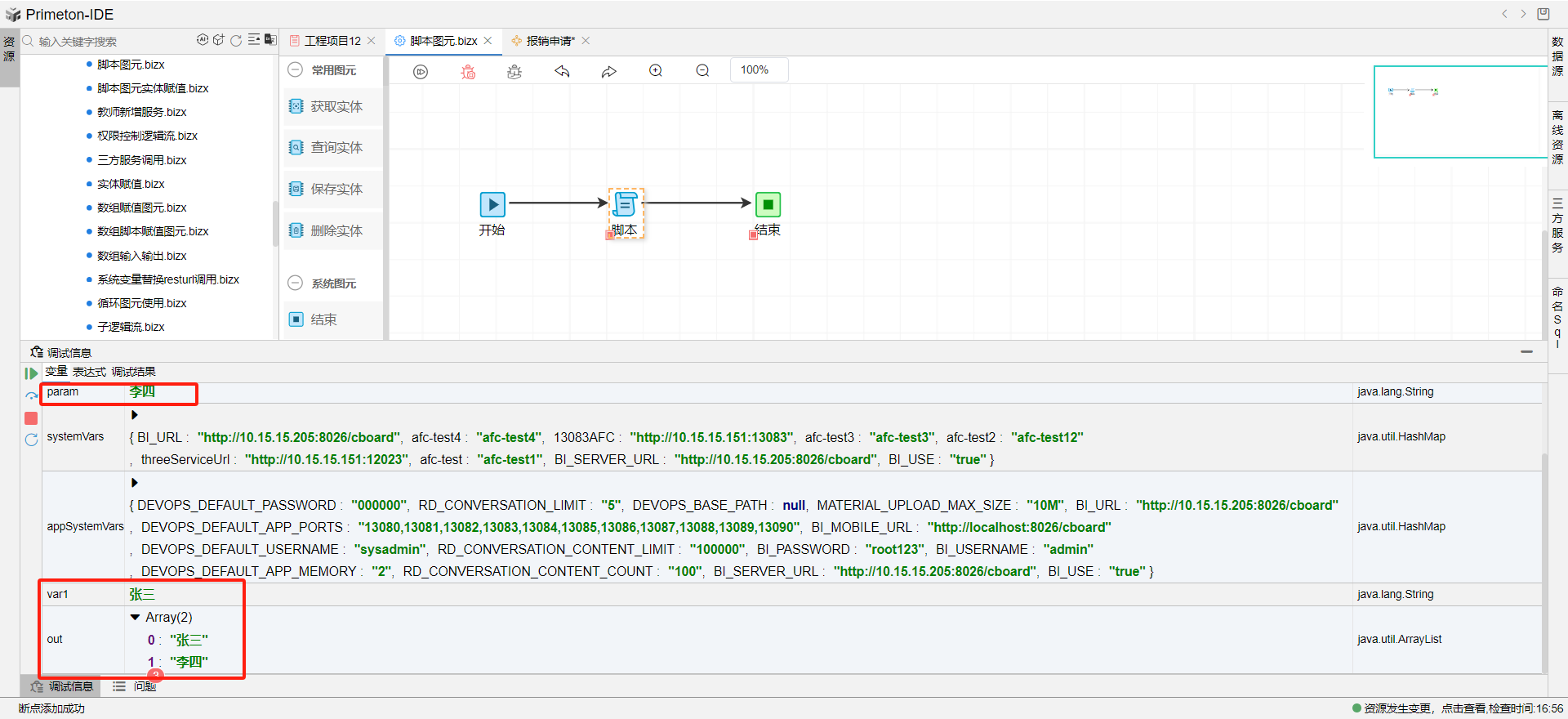This screenshot has width=1568, height=719.
Task: Zoom in on the canvas
Action: tap(656, 71)
